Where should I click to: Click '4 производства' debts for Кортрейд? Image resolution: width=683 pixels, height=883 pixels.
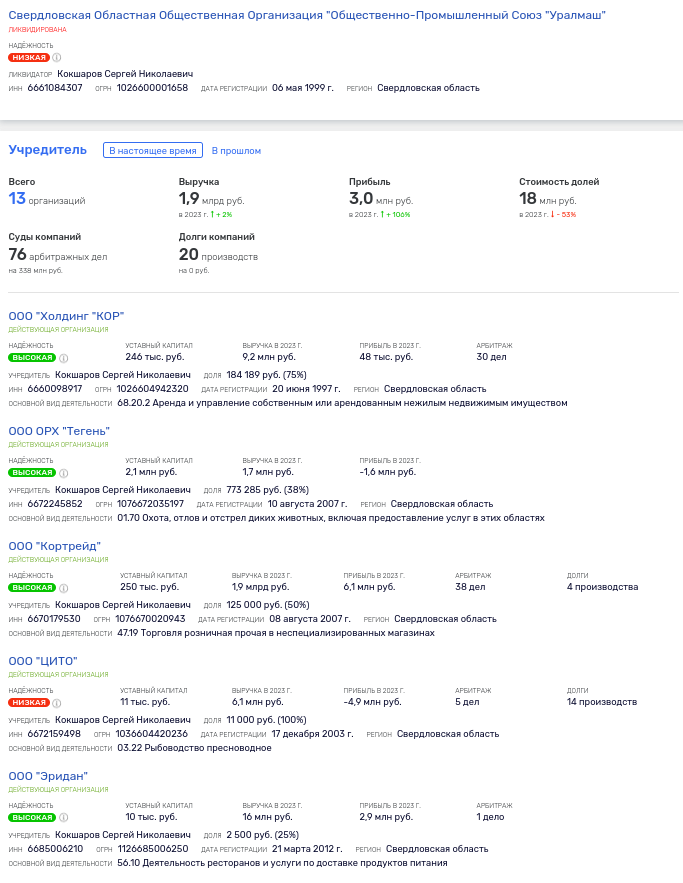pos(602,587)
